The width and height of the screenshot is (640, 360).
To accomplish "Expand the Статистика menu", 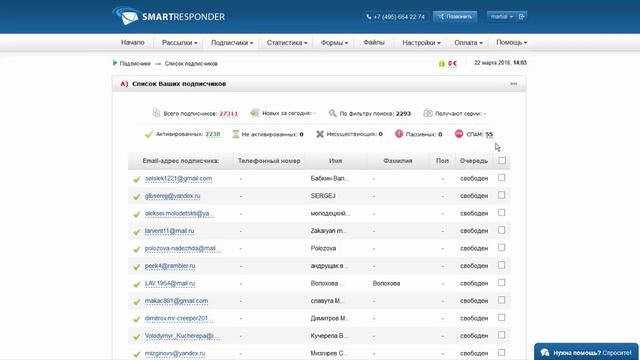I will (x=287, y=42).
